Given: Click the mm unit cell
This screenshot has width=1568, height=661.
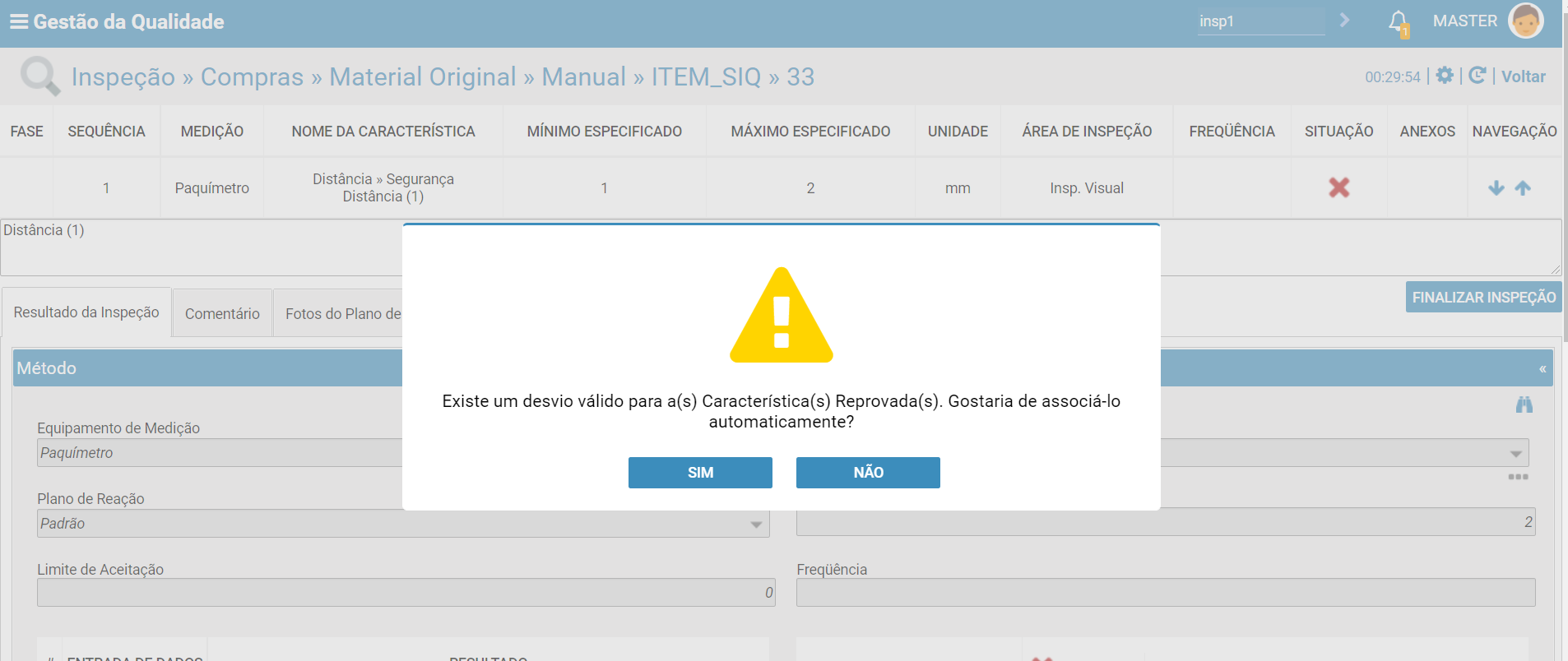Looking at the screenshot, I should 958,188.
